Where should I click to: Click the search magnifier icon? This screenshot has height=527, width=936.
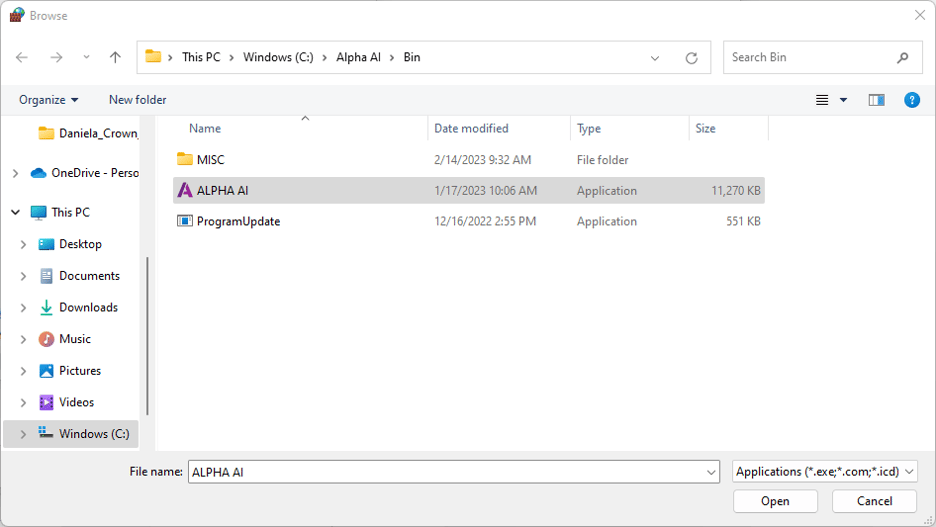coord(903,57)
